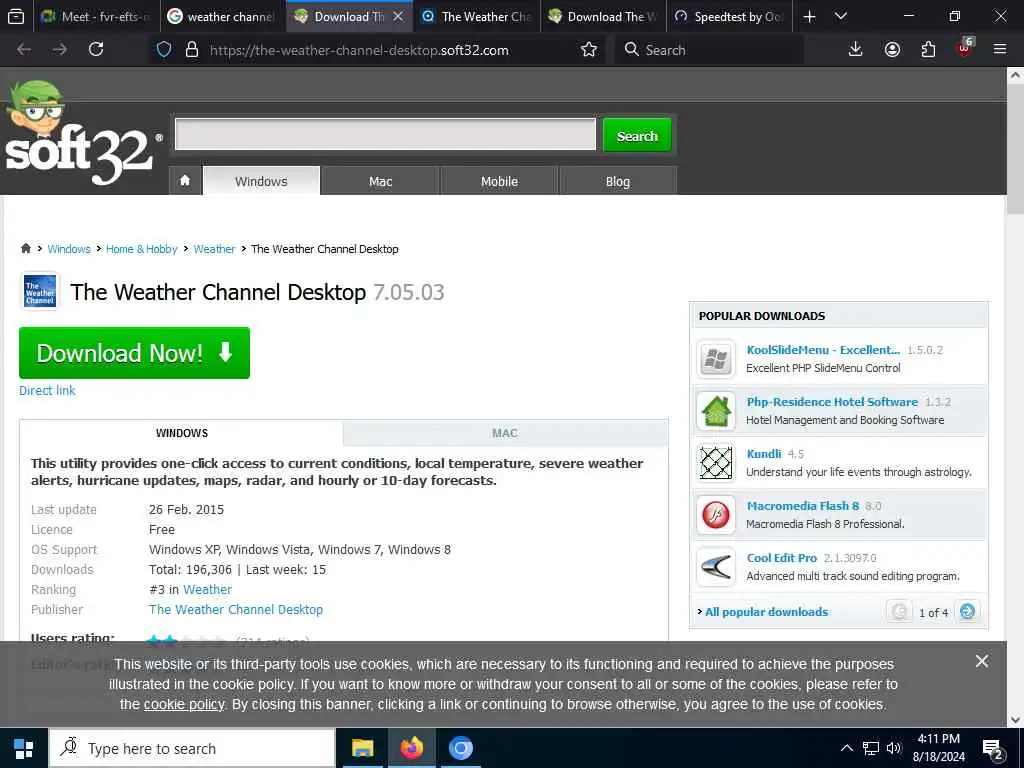Open the Firefox account icon
The height and width of the screenshot is (768, 1024).
pos(892,49)
